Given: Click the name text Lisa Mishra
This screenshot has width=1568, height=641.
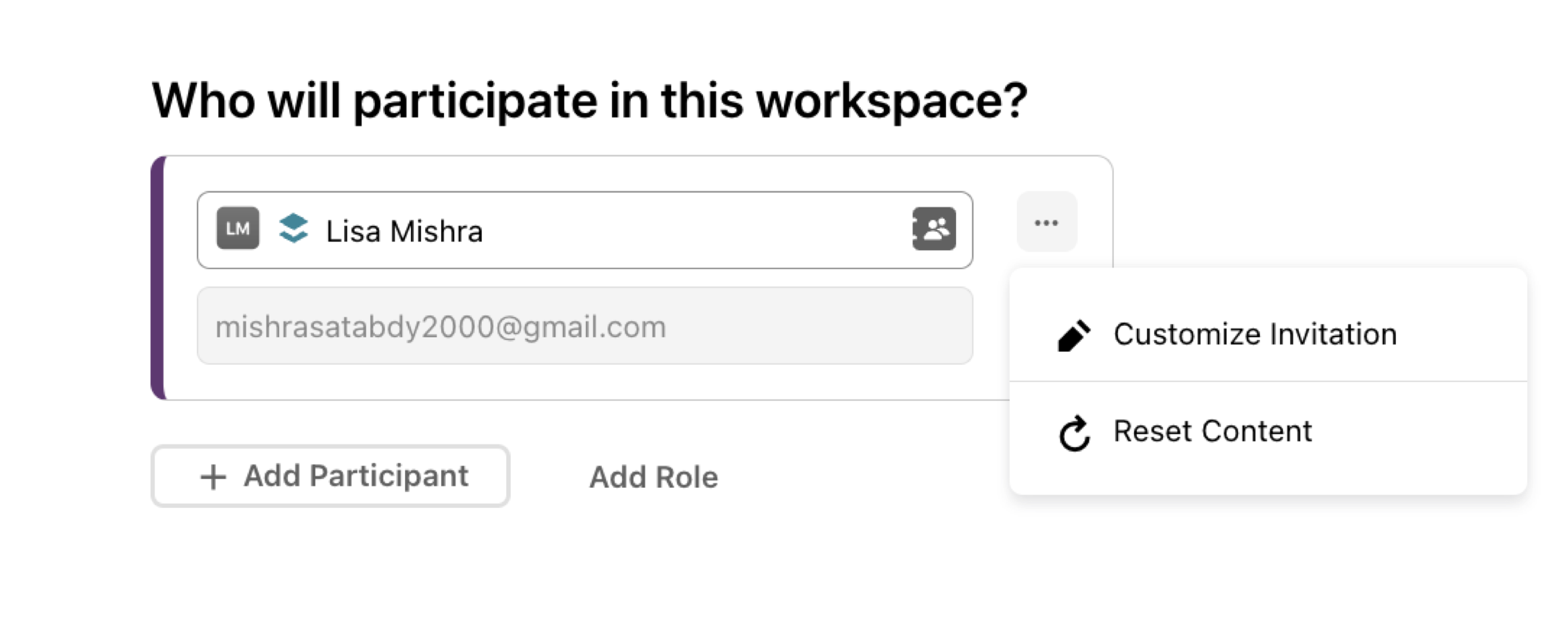Looking at the screenshot, I should coord(404,232).
